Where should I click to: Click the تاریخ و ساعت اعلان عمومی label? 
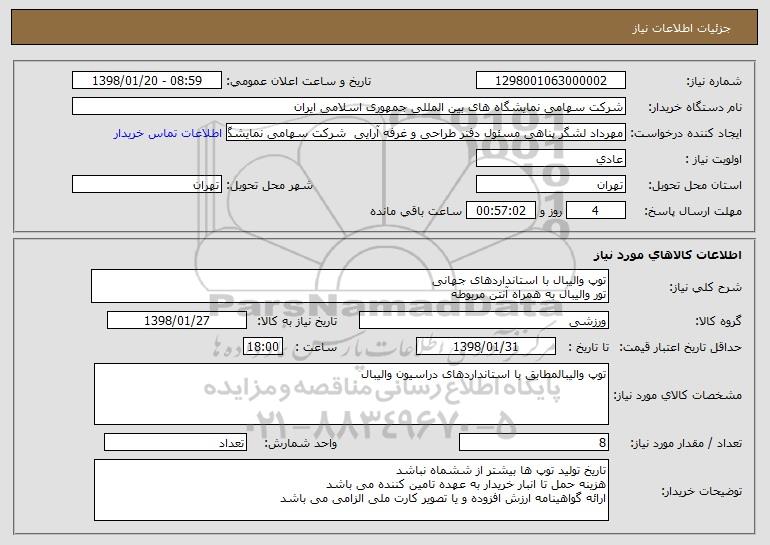299,82
